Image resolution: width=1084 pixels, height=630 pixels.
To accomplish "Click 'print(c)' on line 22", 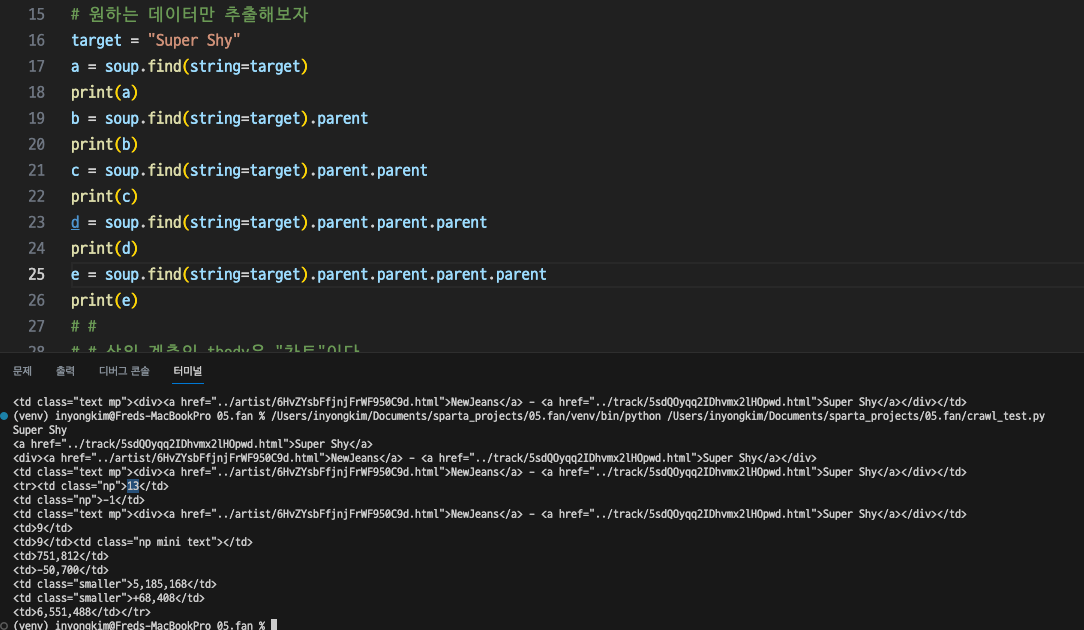I will coord(104,196).
